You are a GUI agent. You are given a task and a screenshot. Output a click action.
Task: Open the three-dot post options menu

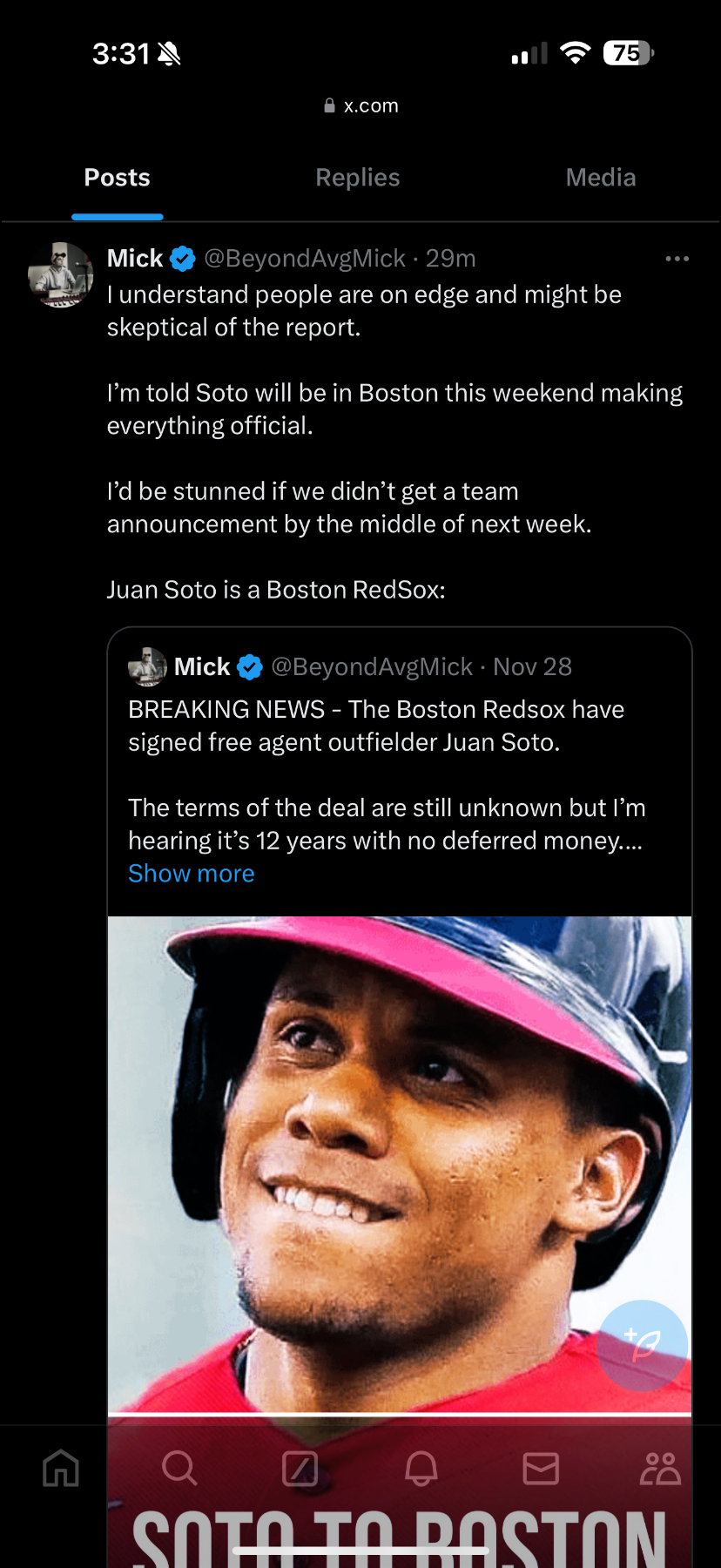[x=677, y=259]
